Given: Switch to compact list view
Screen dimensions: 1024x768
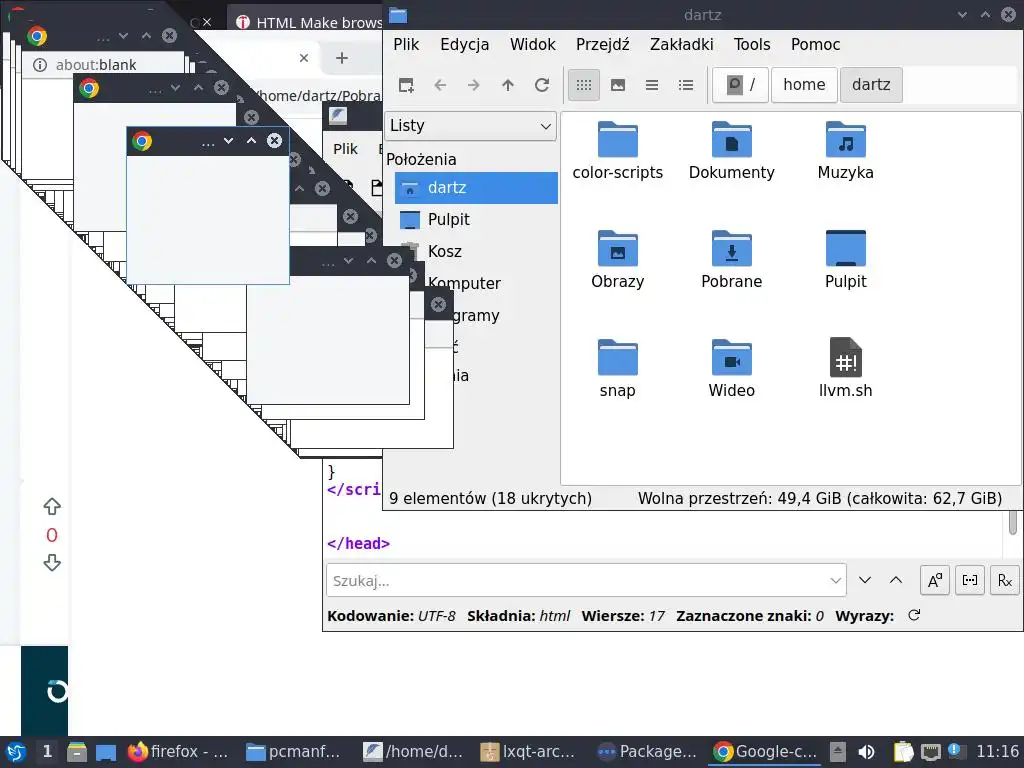Looking at the screenshot, I should pos(652,85).
